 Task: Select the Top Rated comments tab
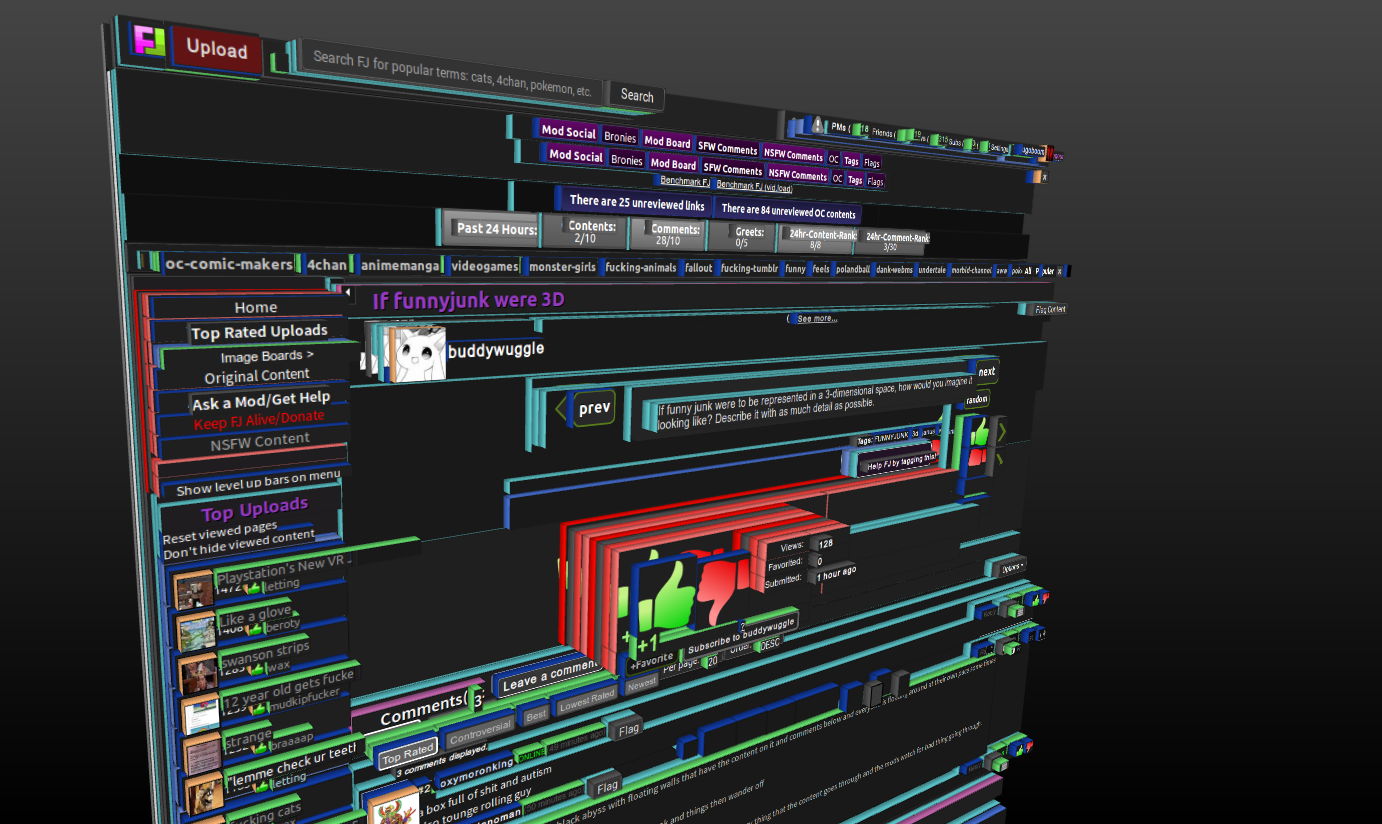[407, 752]
